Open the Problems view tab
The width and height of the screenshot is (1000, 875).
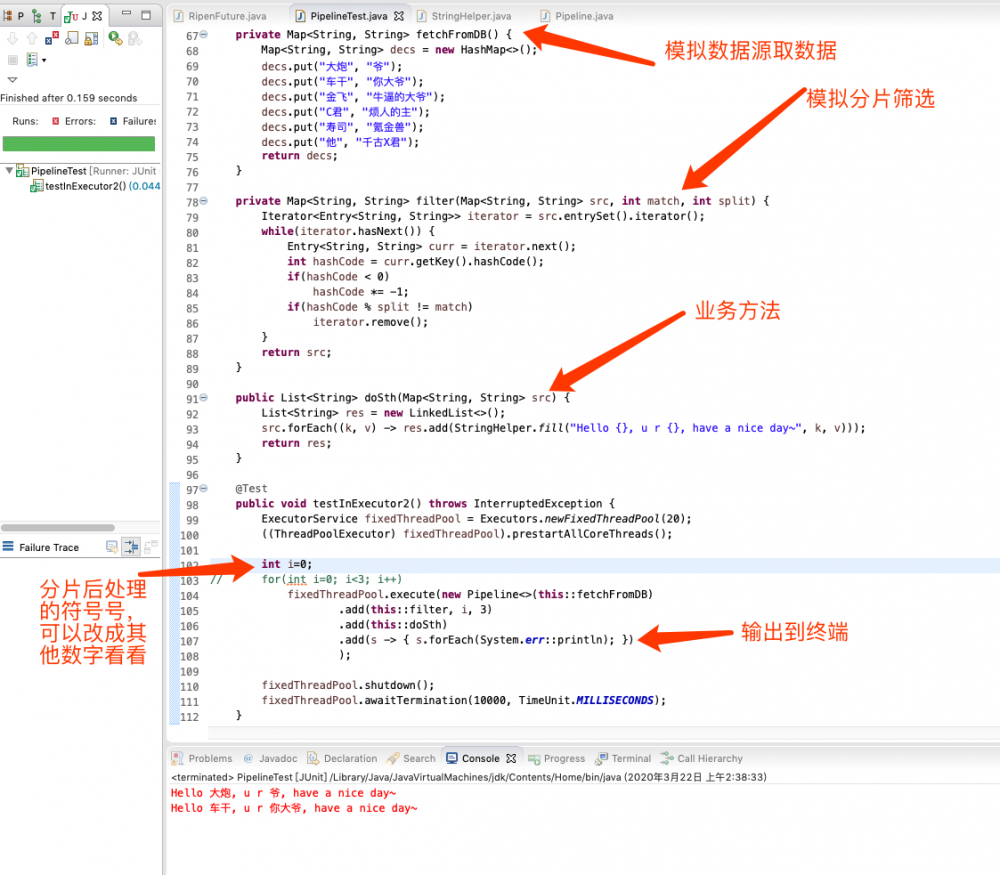[202, 758]
